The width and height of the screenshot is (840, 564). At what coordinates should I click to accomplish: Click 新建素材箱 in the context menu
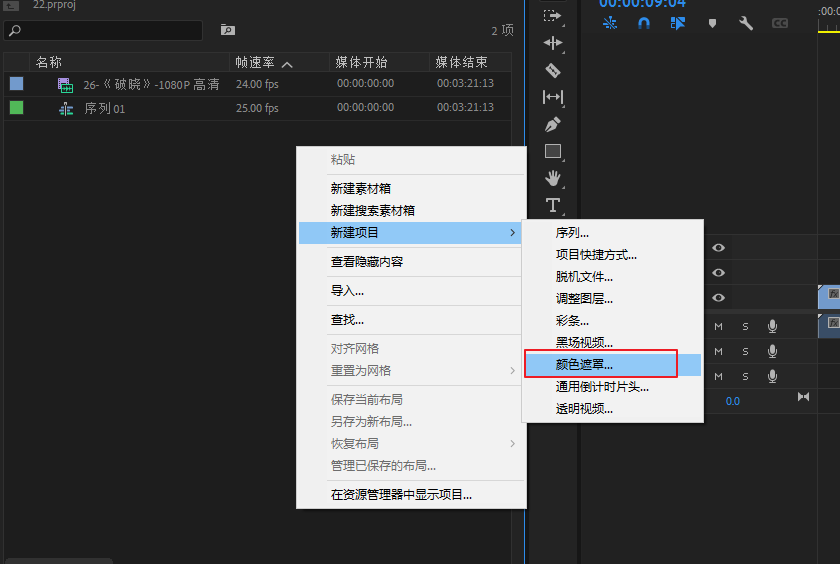(x=360, y=188)
